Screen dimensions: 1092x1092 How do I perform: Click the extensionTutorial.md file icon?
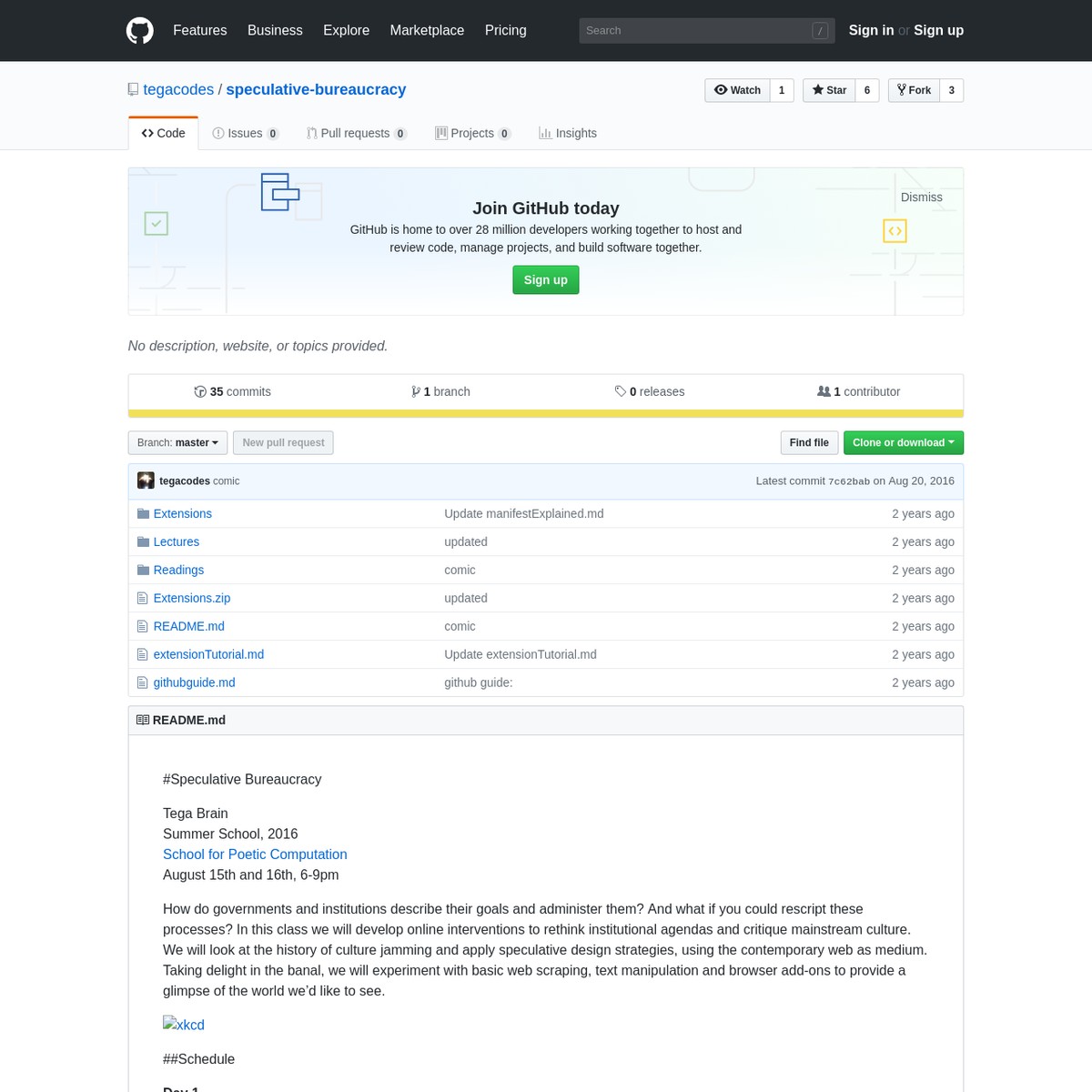coord(142,654)
